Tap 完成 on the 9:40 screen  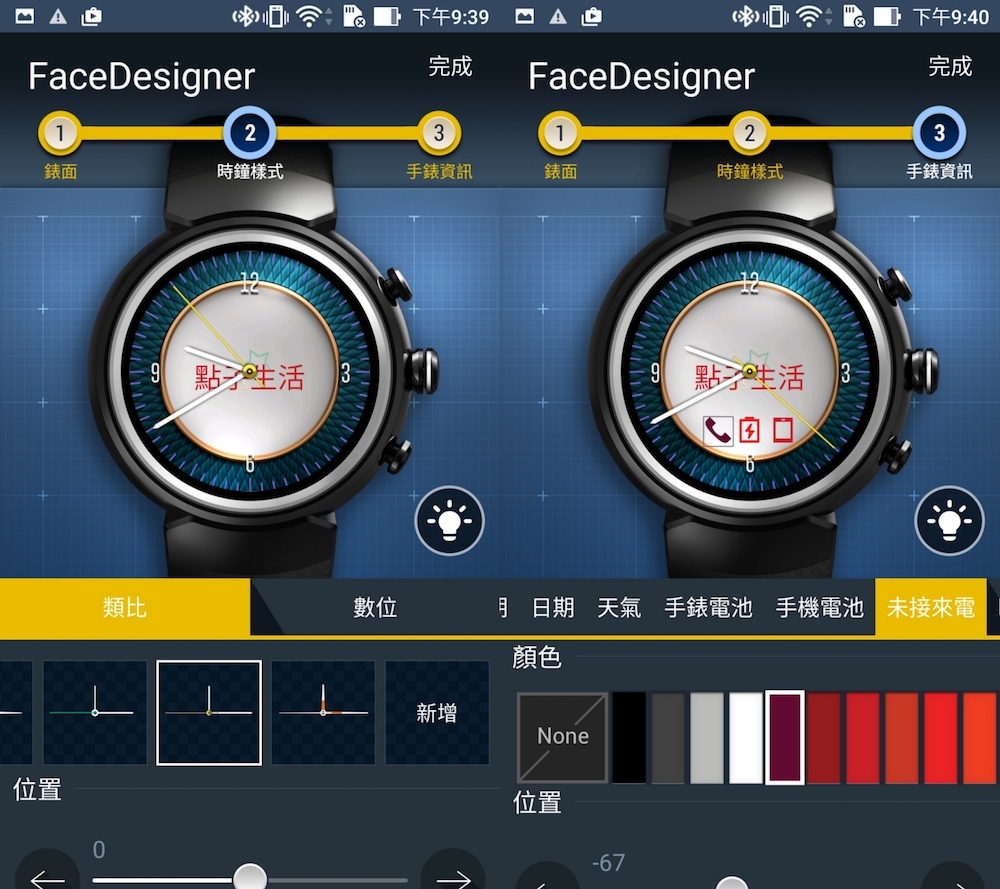point(949,67)
